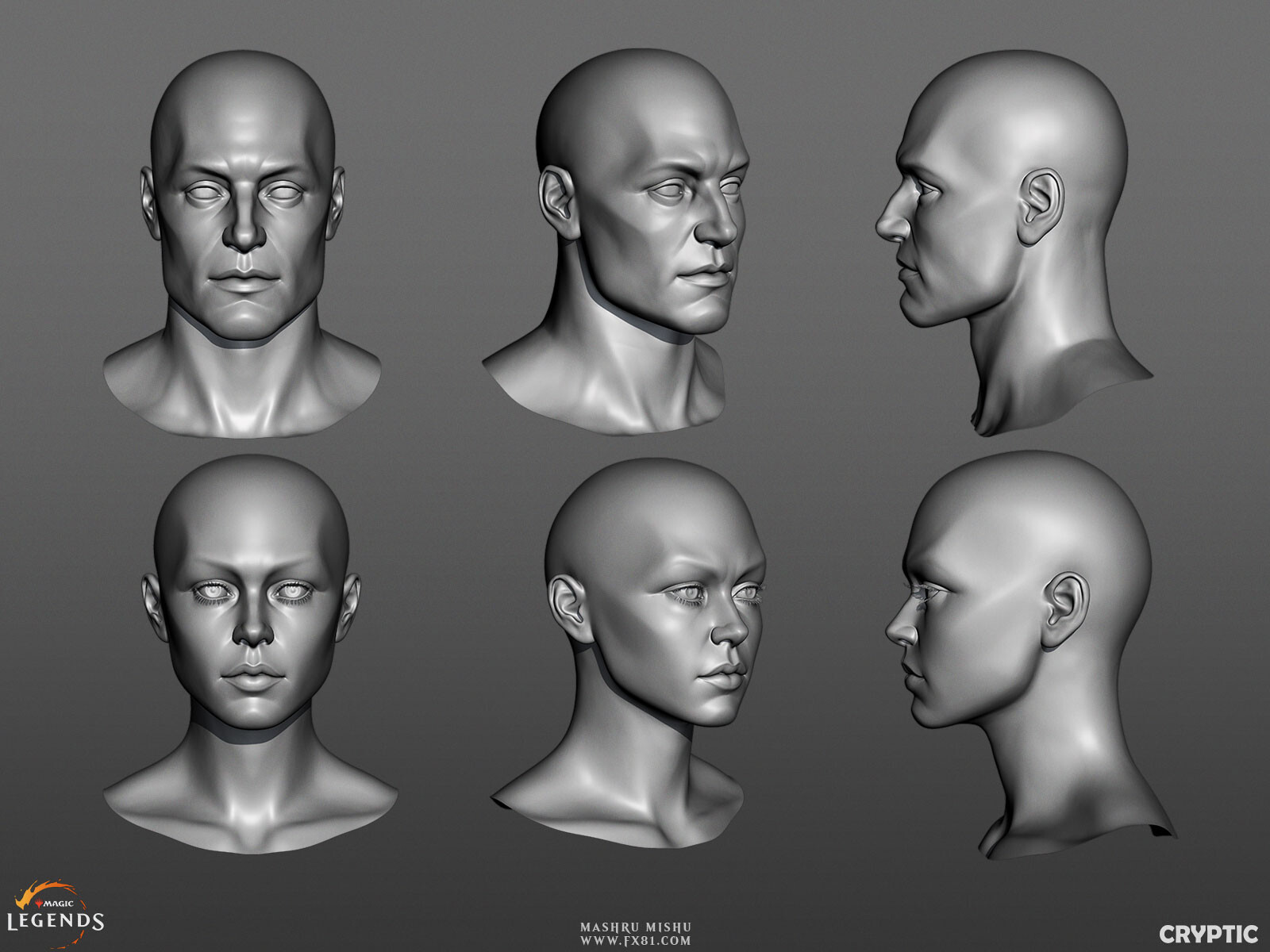This screenshot has width=1270, height=952.
Task: Select the male head front view render
Action: (242, 244)
